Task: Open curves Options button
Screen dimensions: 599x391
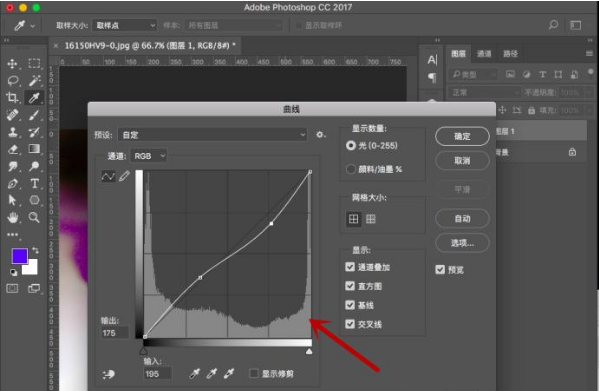Action: pos(462,243)
